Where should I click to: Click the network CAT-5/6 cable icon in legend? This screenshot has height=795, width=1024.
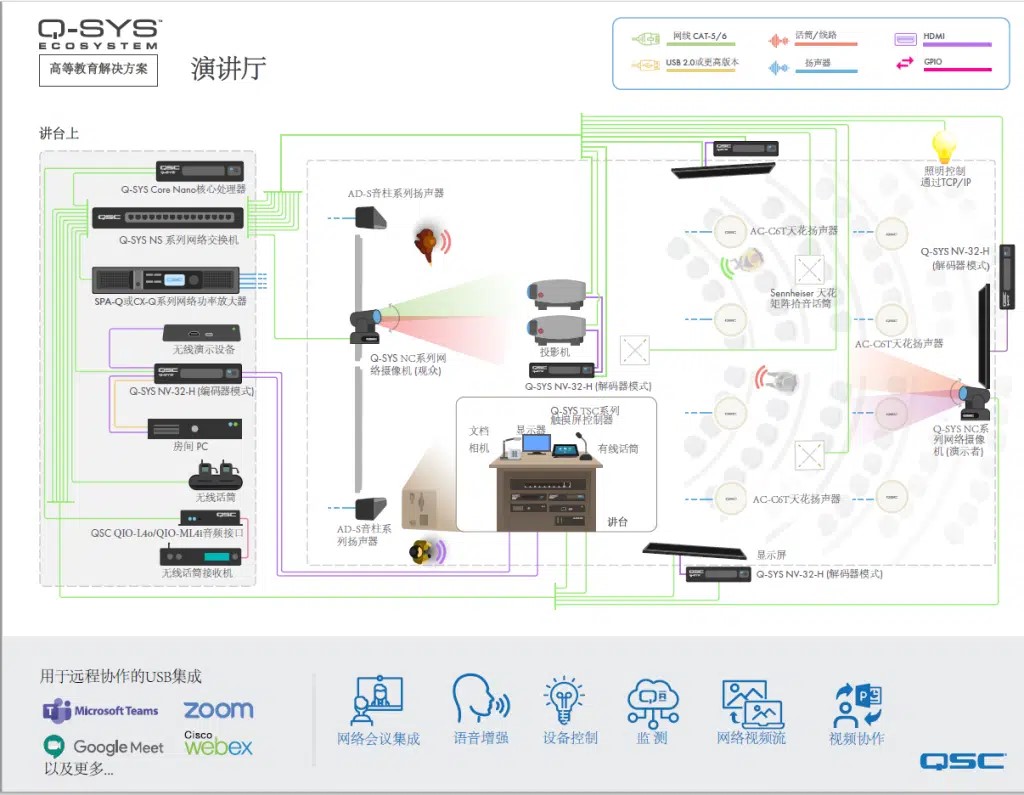pos(646,39)
